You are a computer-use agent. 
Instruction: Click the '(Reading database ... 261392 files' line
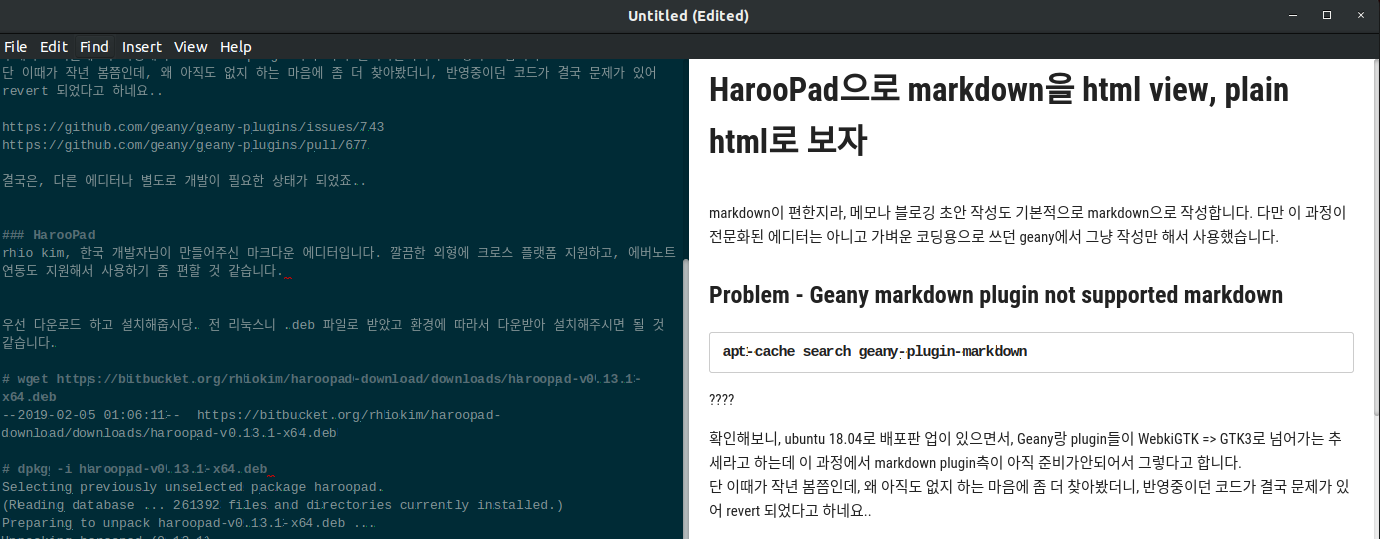[x=283, y=505]
